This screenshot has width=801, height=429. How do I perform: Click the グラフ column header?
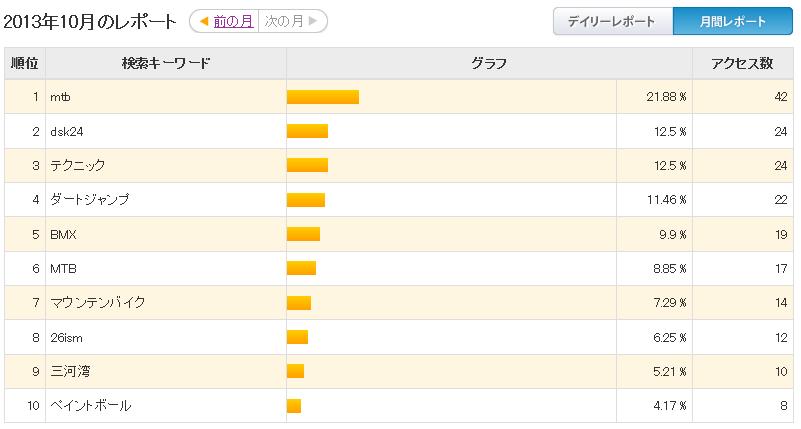coord(489,63)
